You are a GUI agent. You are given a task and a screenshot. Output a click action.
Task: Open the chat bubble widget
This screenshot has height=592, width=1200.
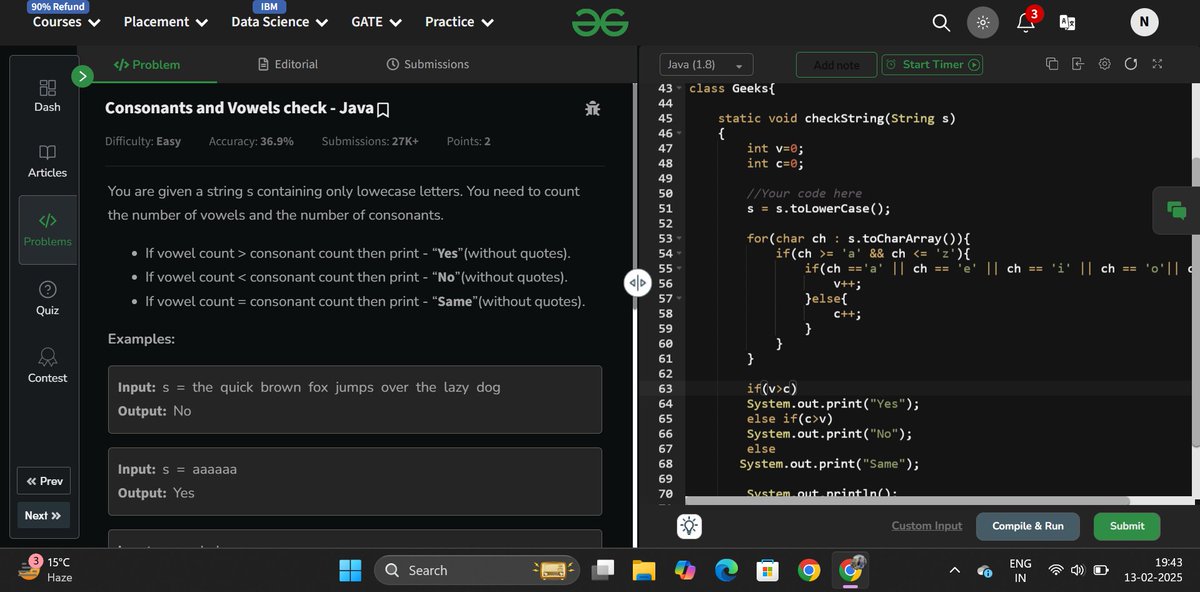tap(1176, 210)
